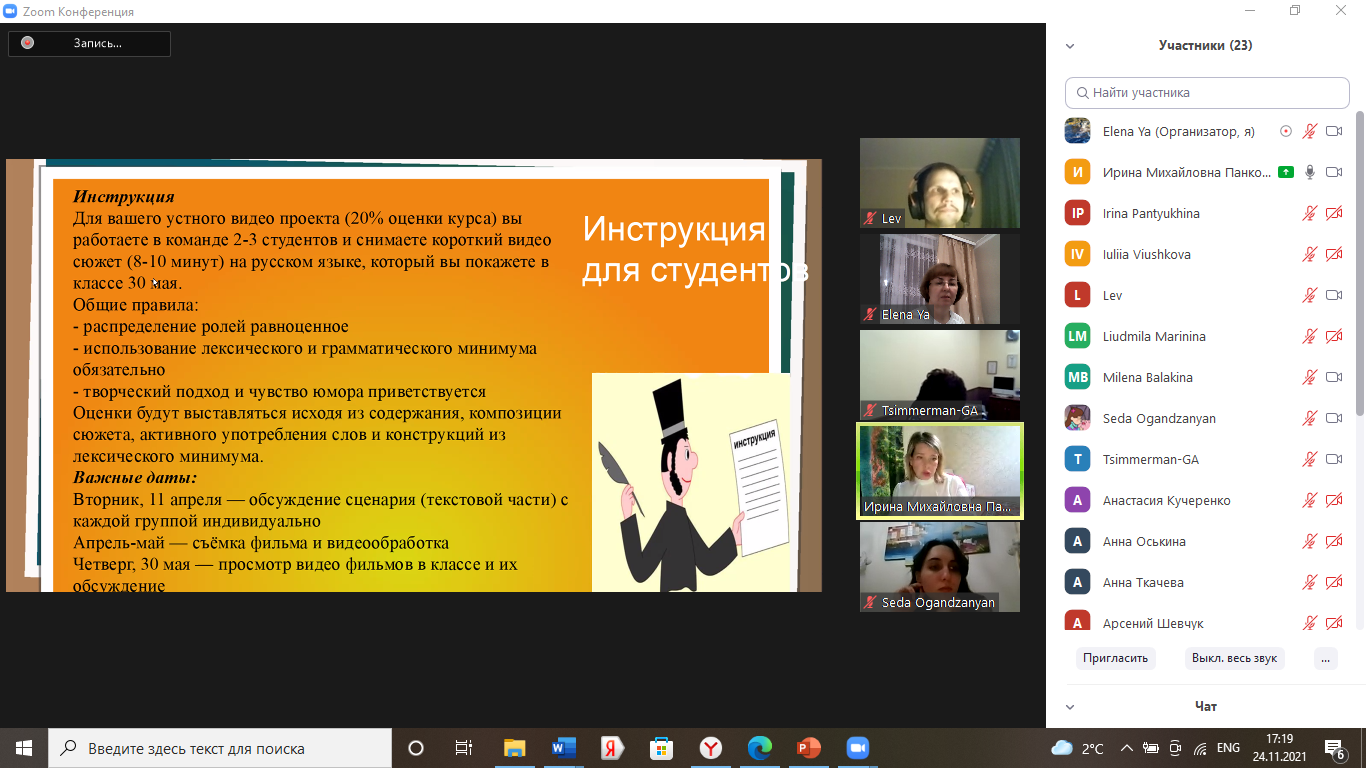Select Tsimmerman-GA's video thumbnail
The width and height of the screenshot is (1366, 768).
[940, 375]
